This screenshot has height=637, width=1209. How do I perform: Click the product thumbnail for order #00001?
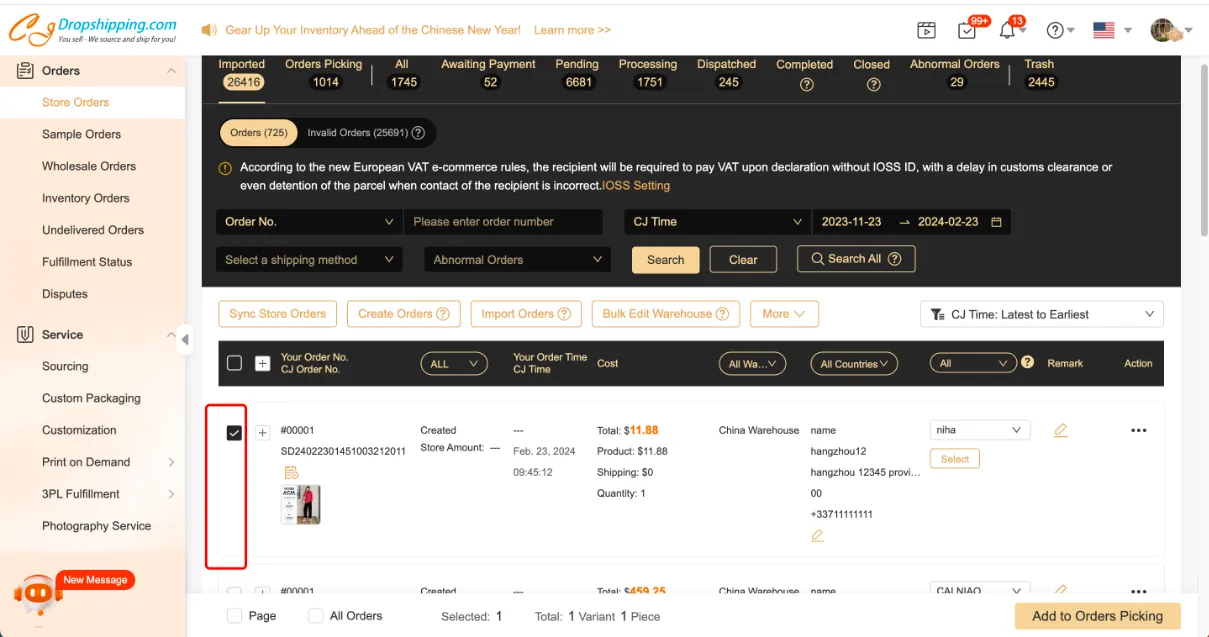click(x=301, y=505)
